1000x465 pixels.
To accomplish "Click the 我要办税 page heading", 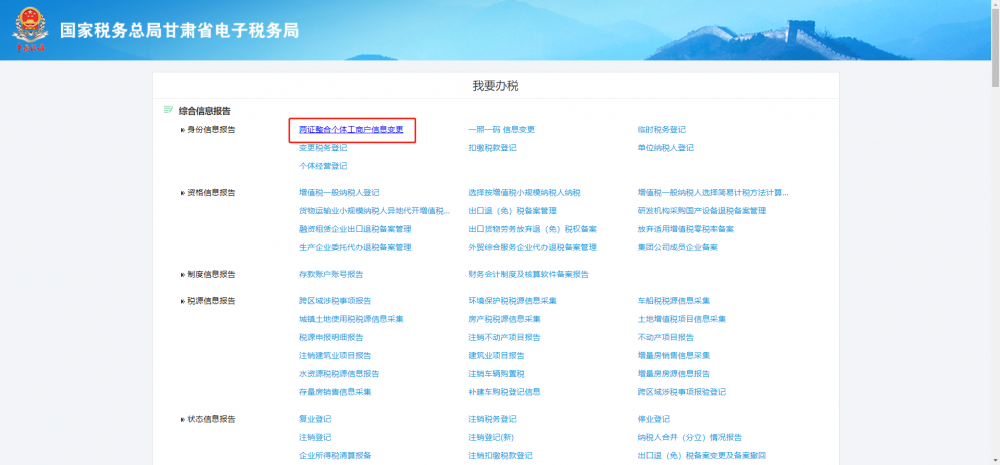I will (495, 86).
